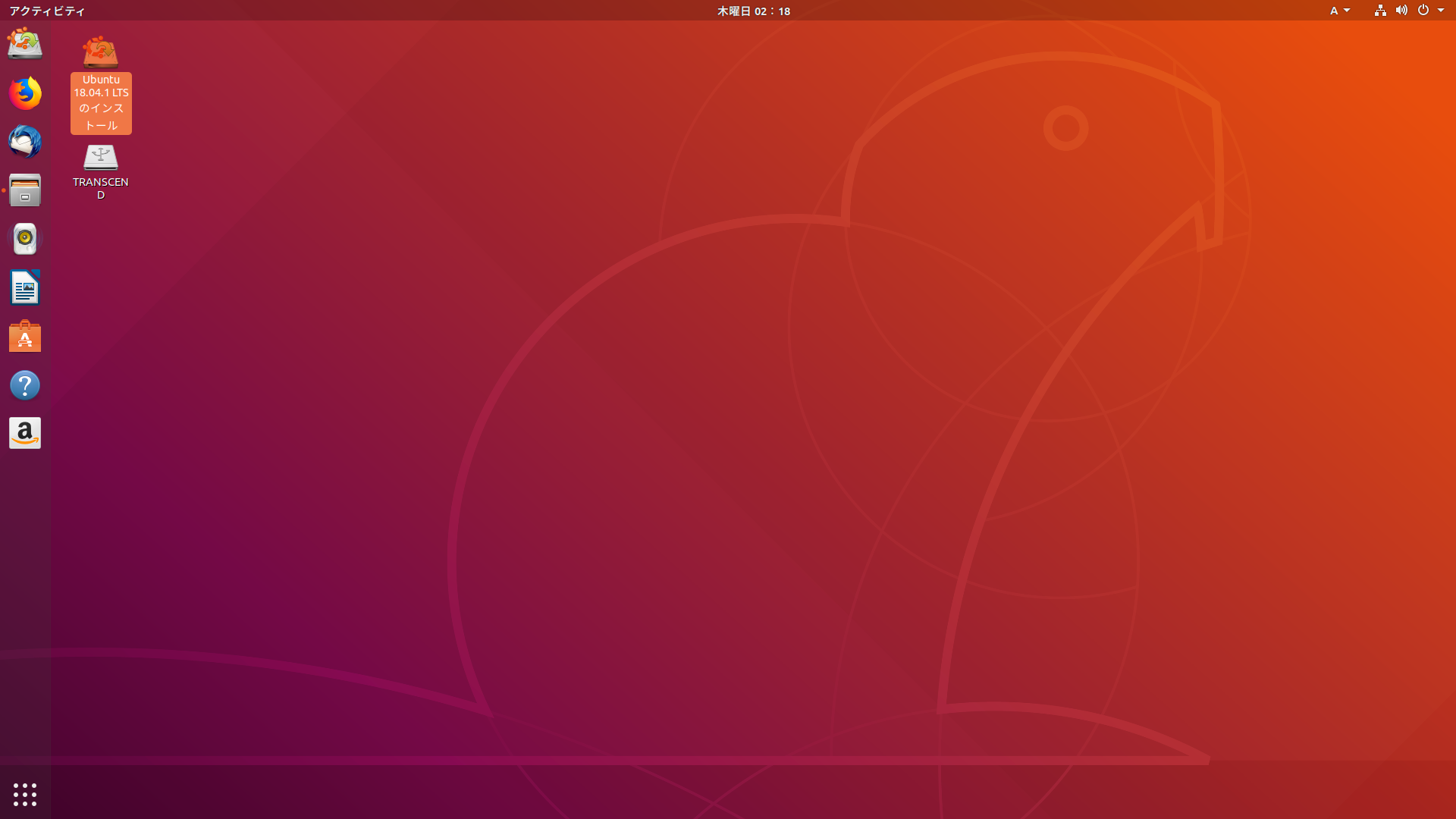Expand the system menu arrow
The height and width of the screenshot is (819, 1456).
coord(1441,11)
